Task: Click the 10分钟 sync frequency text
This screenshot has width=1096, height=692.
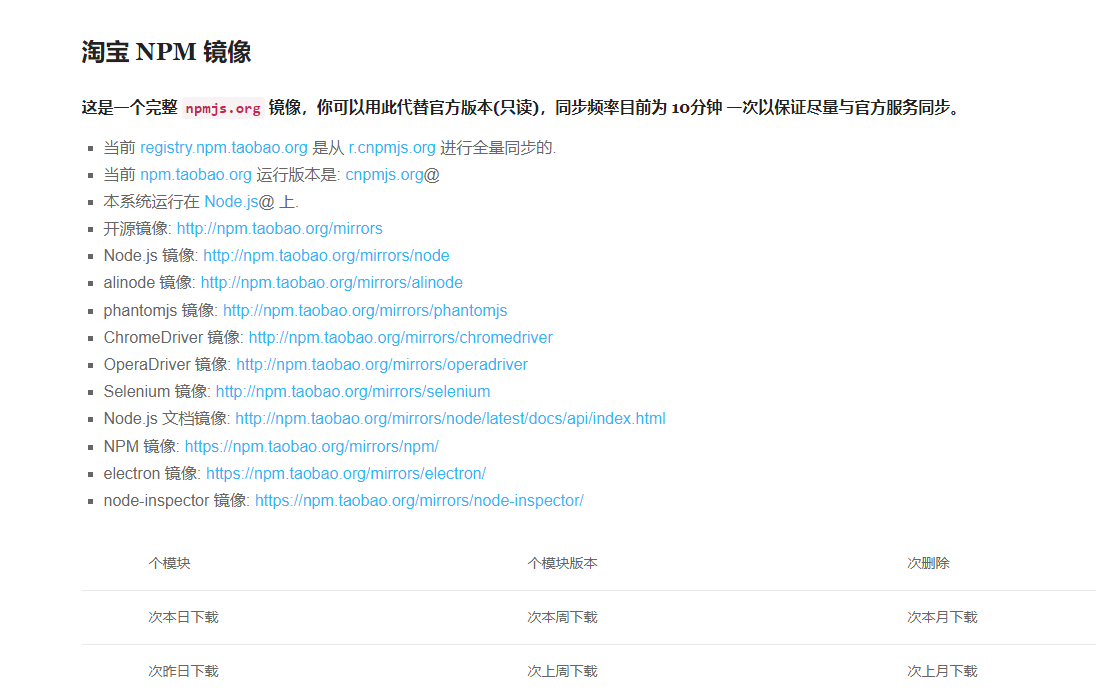Action: (x=697, y=108)
